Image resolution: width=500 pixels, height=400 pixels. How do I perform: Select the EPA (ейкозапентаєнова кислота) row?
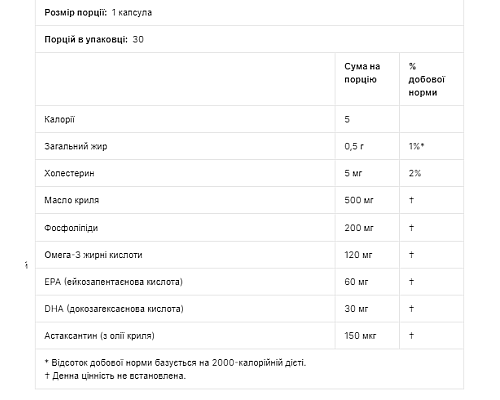click(x=249, y=282)
